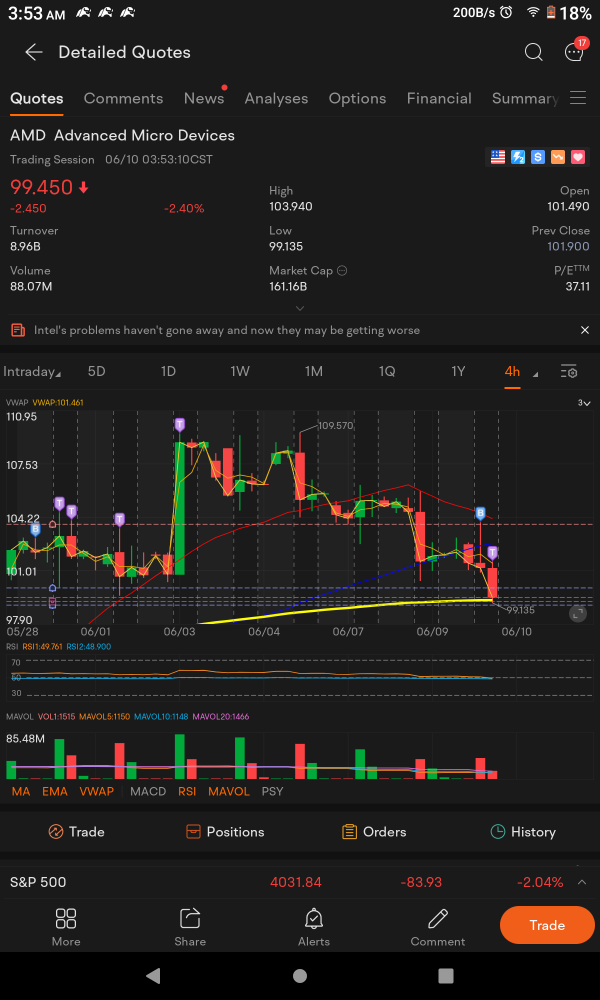The image size is (600, 1000).
Task: Toggle the MA indicator
Action: pyautogui.click(x=20, y=791)
